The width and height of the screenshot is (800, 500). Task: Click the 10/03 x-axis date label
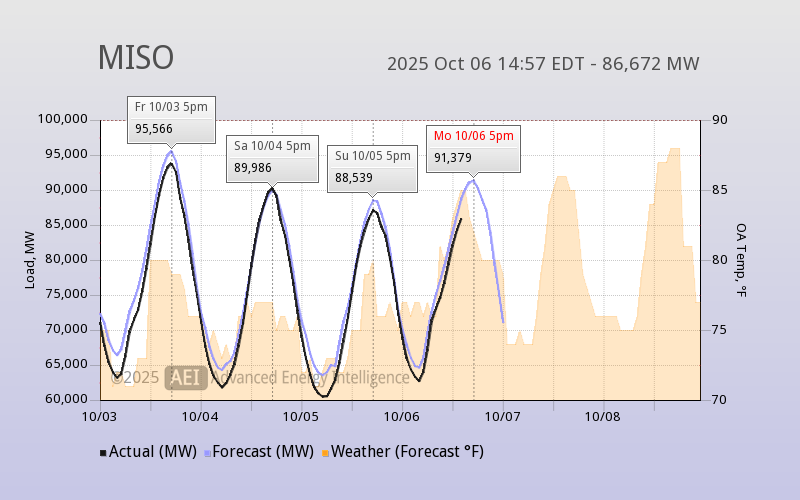pos(100,415)
